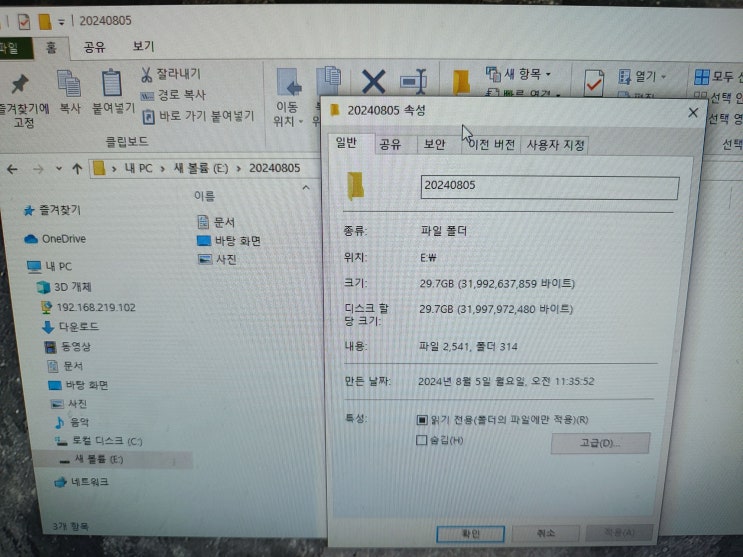The height and width of the screenshot is (557, 743).
Task: Click the red X Delete icon
Action: (x=373, y=82)
